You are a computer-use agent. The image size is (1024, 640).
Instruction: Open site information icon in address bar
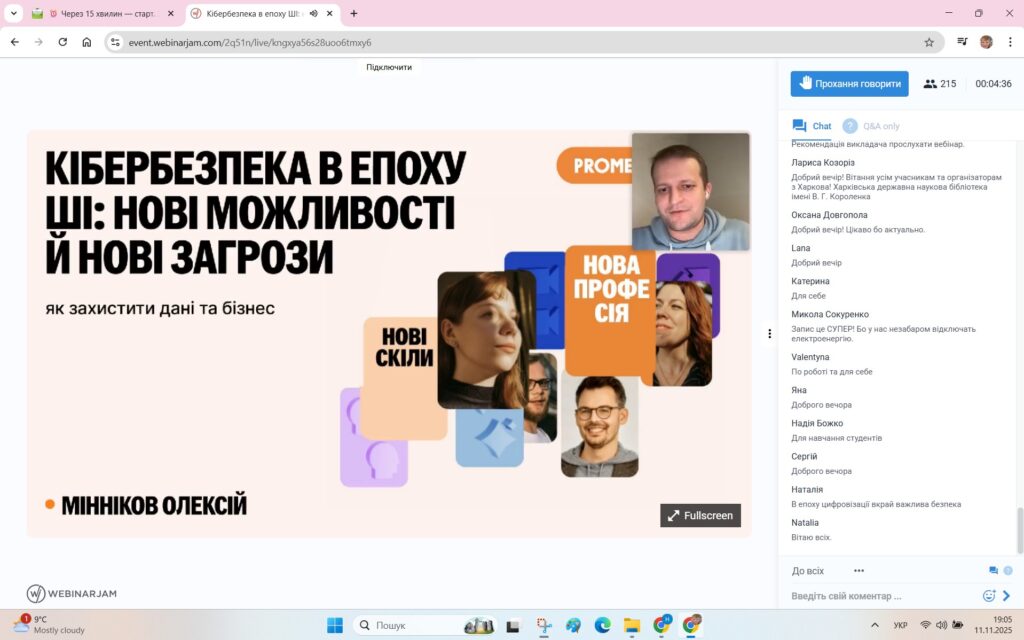pyautogui.click(x=116, y=42)
